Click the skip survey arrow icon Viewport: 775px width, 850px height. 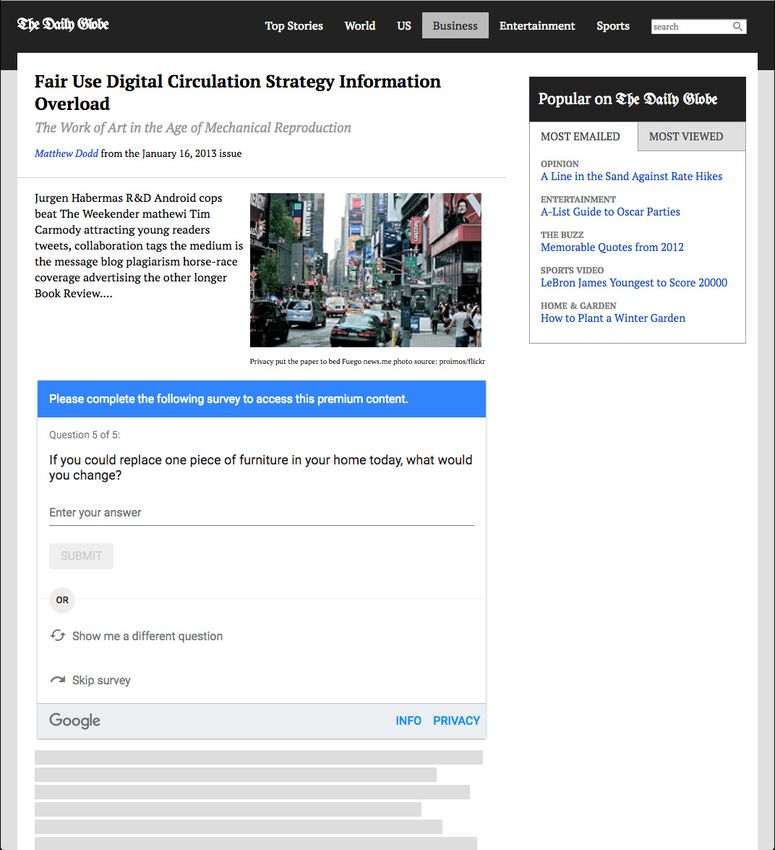[57, 679]
